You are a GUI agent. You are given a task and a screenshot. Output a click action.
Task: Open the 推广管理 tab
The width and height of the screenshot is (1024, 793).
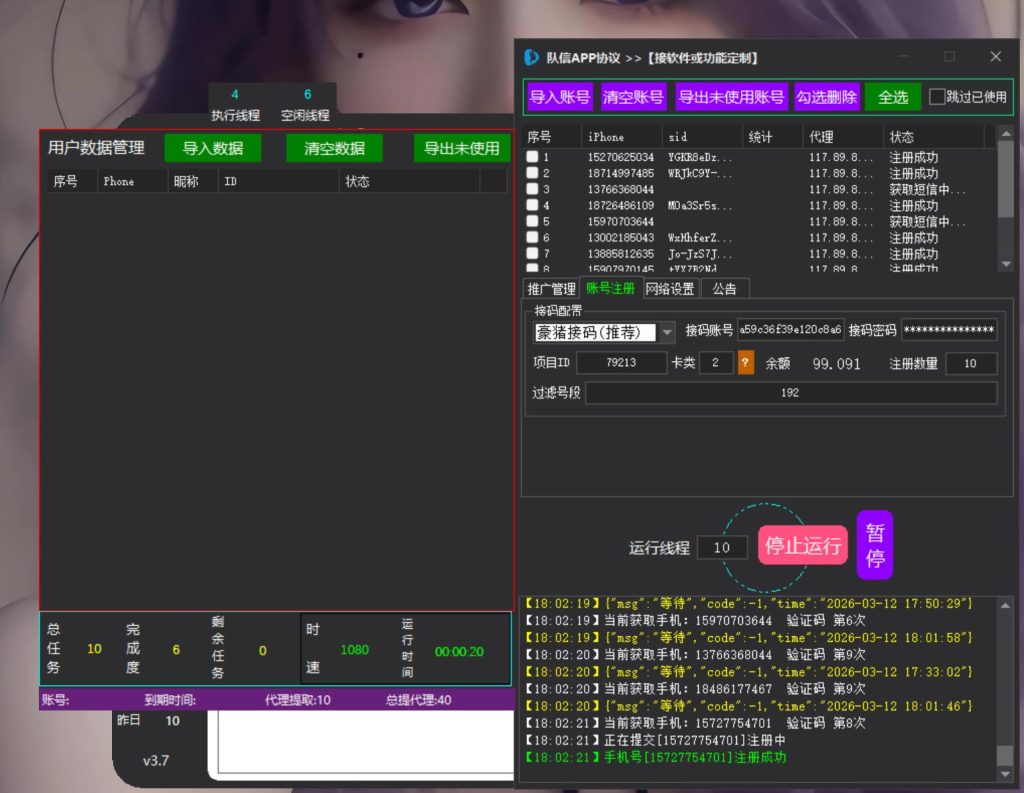pos(551,289)
